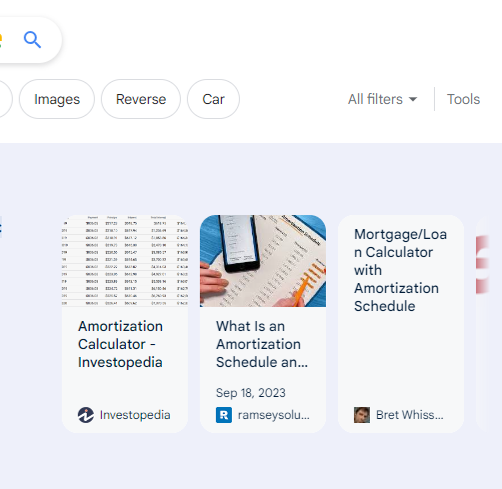The image size is (502, 489).
Task: Select the Reverse filter chip
Action: [x=141, y=99]
